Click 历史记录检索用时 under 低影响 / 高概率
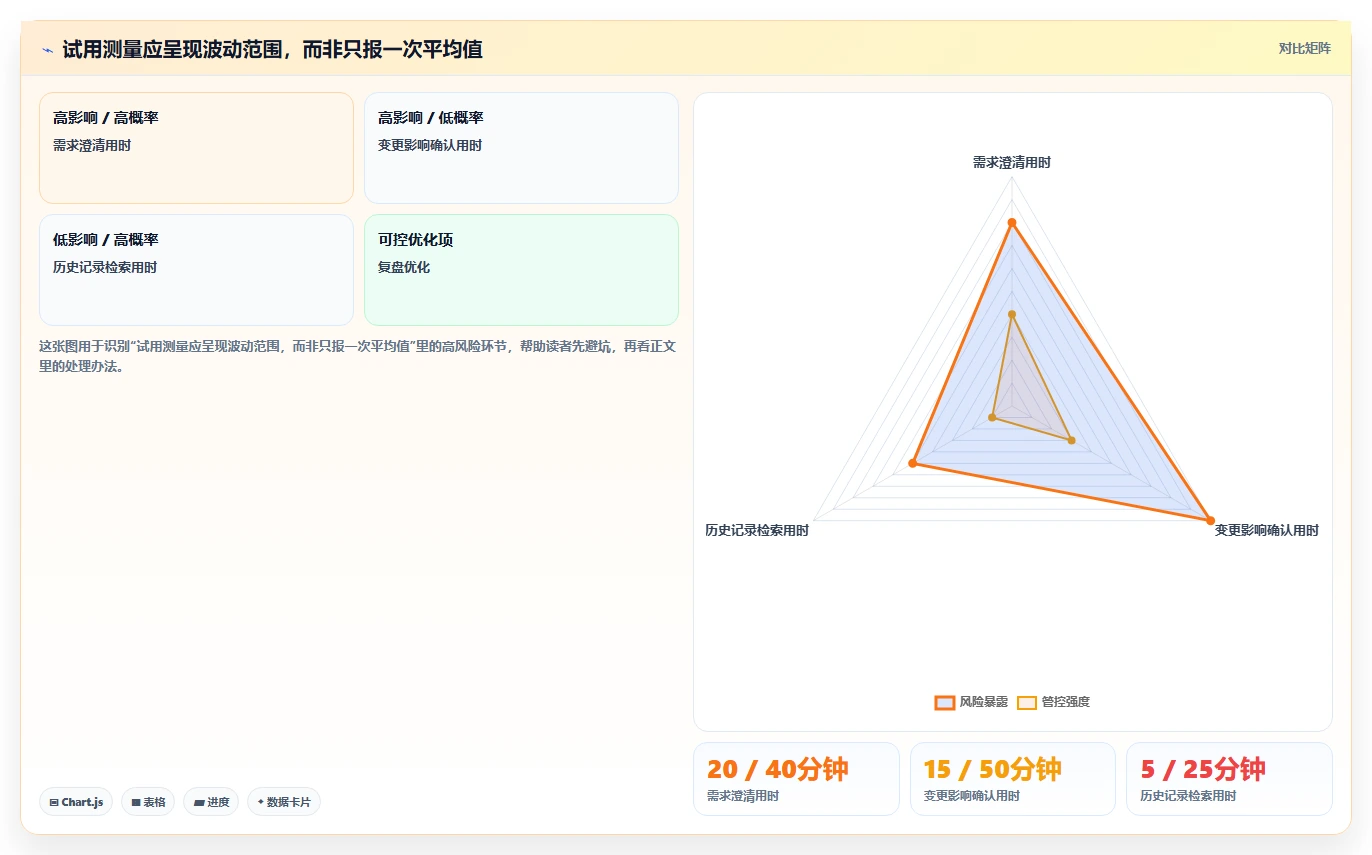This screenshot has height=855, width=1372. tap(105, 267)
